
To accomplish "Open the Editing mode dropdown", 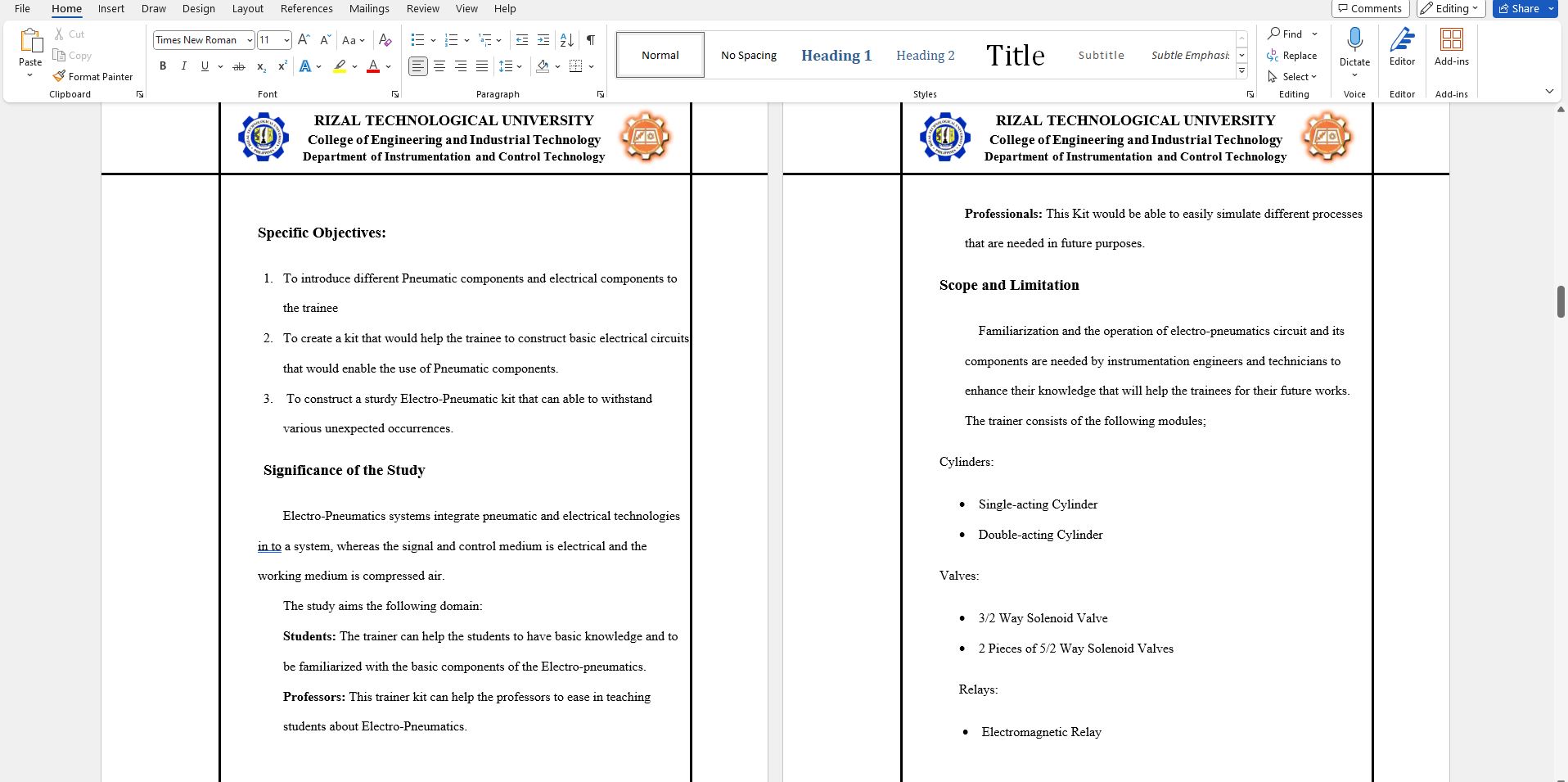I will tap(1452, 8).
